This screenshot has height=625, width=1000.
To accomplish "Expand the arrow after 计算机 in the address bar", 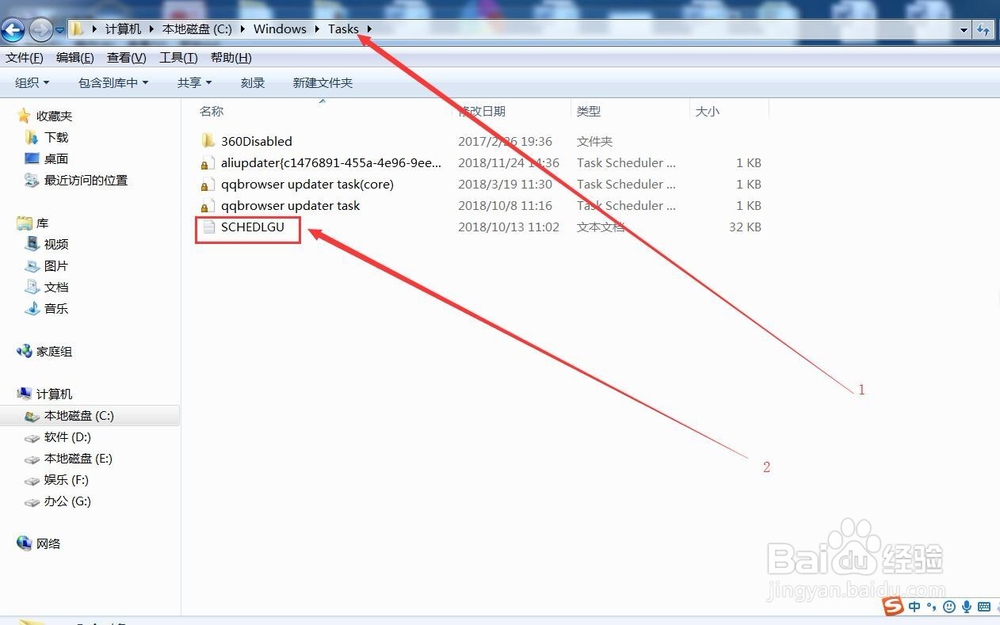I will click(151, 29).
